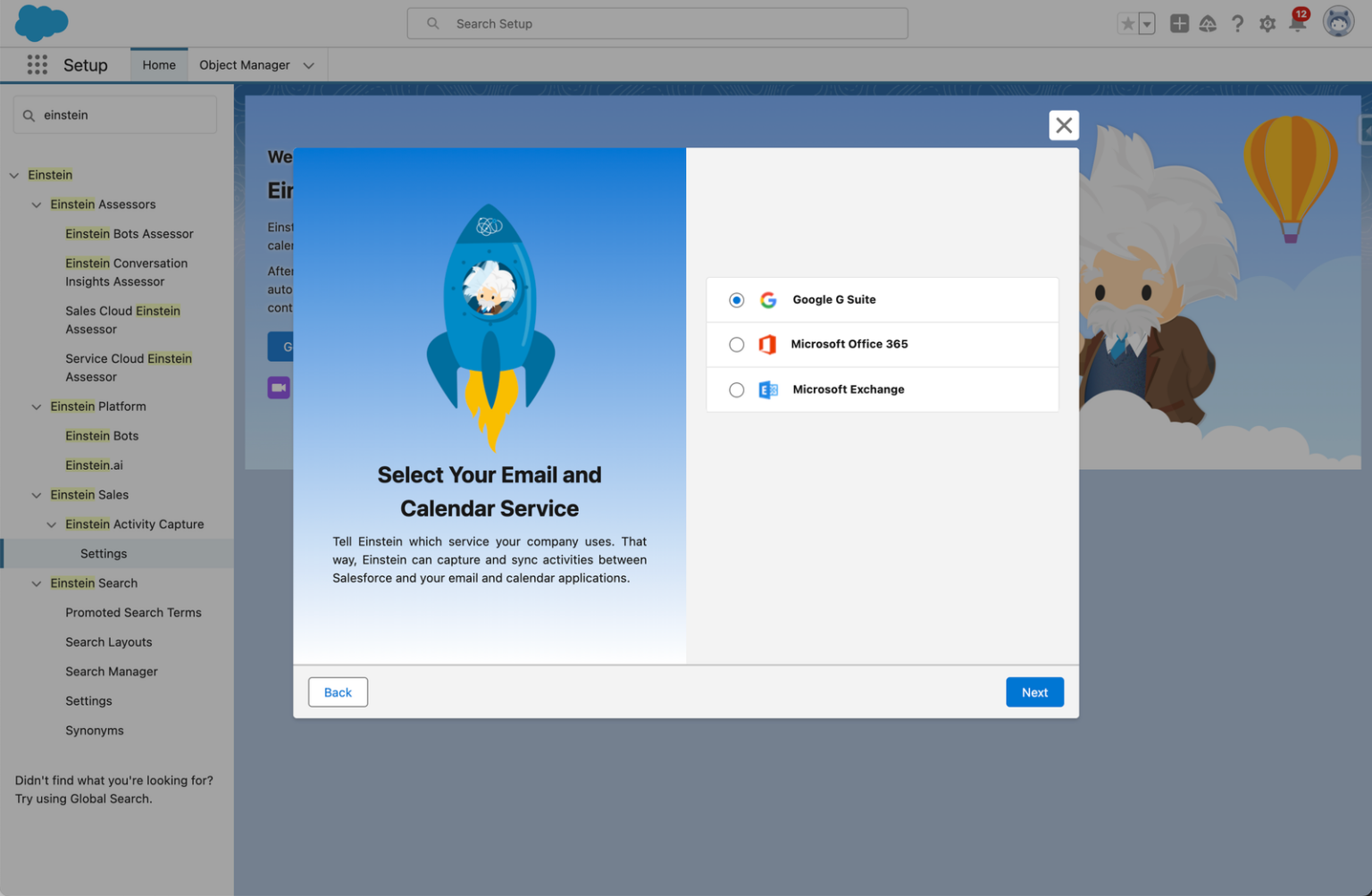Open the Home tab in Setup
This screenshot has height=896, width=1372.
pyautogui.click(x=159, y=64)
